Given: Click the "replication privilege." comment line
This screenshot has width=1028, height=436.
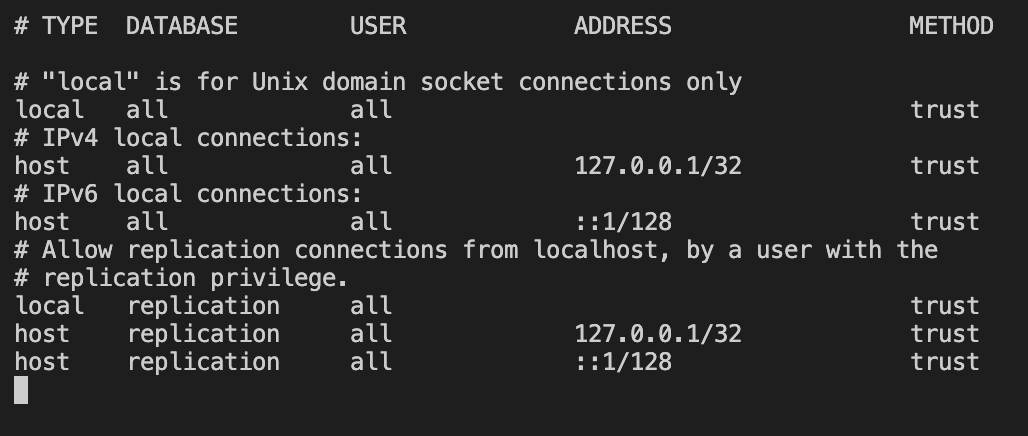Looking at the screenshot, I should tap(181, 278).
